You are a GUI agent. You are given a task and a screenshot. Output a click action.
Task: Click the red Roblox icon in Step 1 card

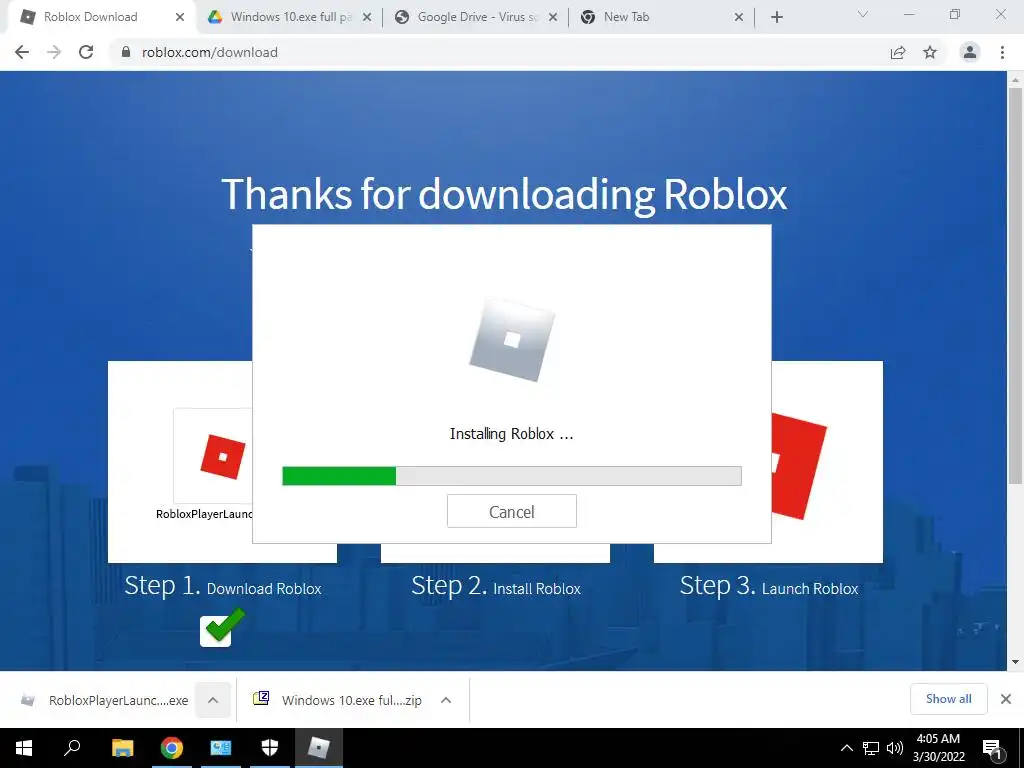point(223,456)
